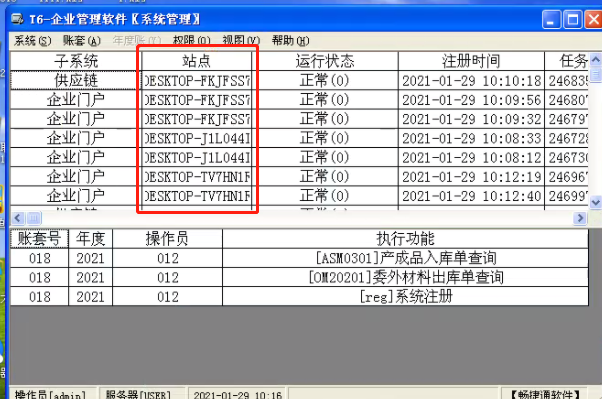Click the horizontal scrollbar thumb
This screenshot has height=399, width=602.
tap(33, 219)
